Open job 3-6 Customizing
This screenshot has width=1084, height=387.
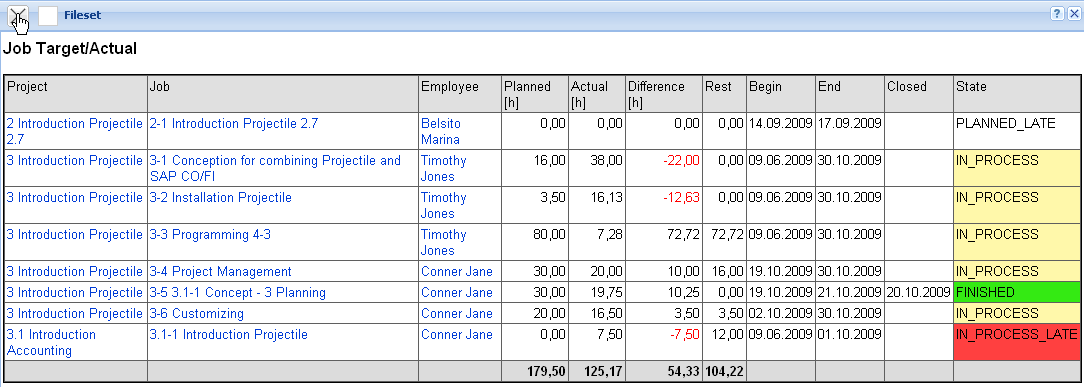pyautogui.click(x=196, y=314)
